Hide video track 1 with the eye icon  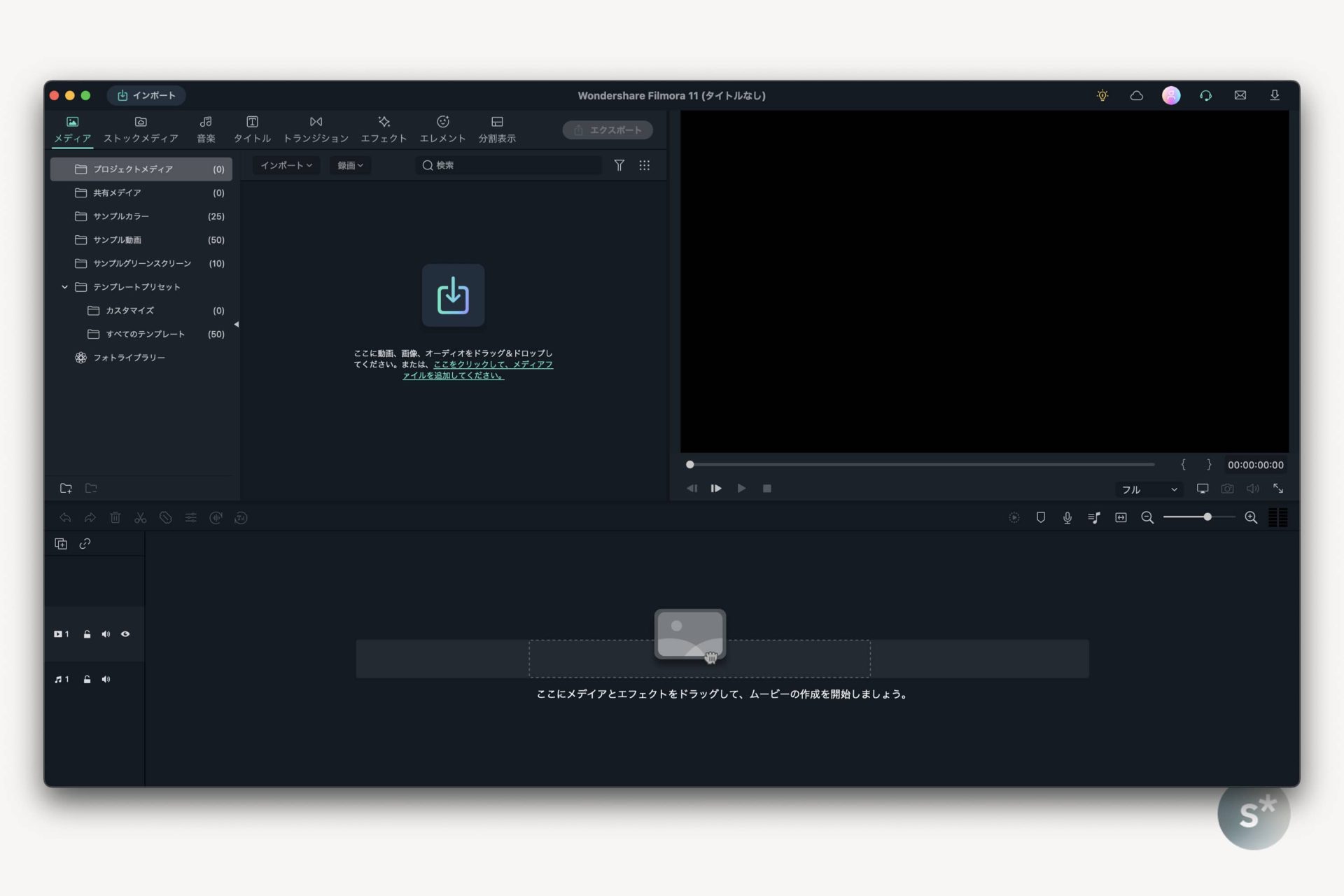tap(126, 634)
